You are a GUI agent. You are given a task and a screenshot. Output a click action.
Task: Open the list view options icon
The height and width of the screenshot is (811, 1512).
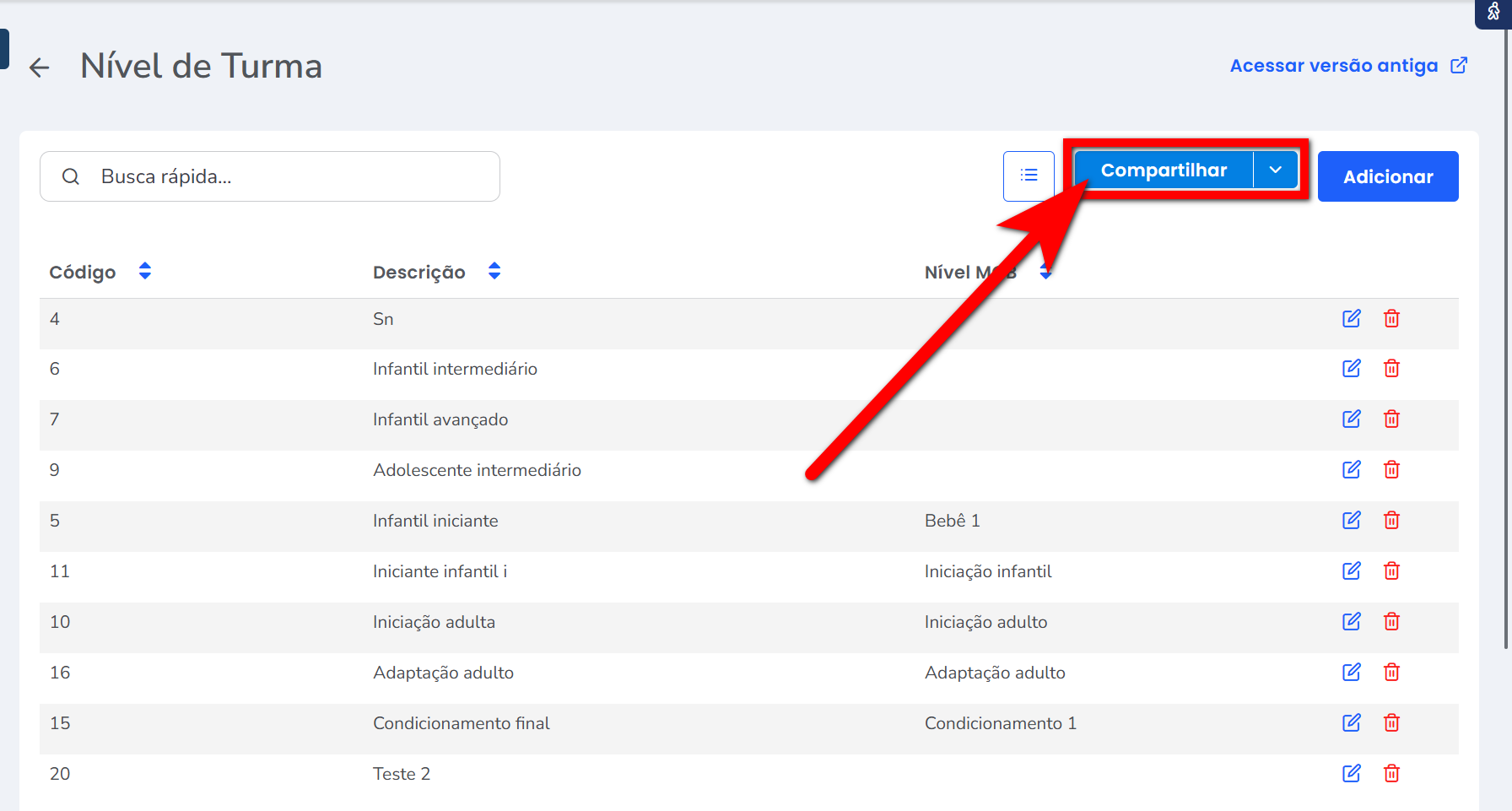tap(1029, 176)
